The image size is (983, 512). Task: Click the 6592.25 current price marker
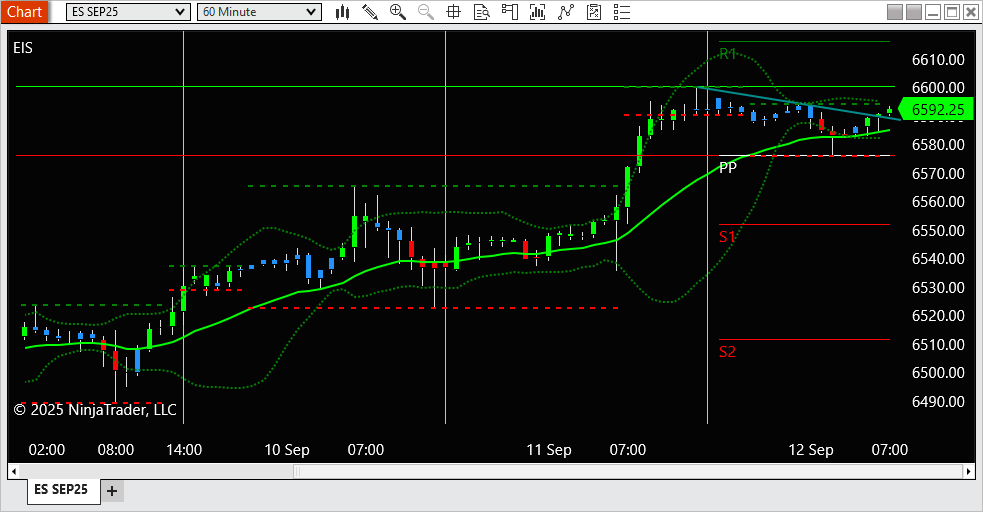tap(936, 110)
